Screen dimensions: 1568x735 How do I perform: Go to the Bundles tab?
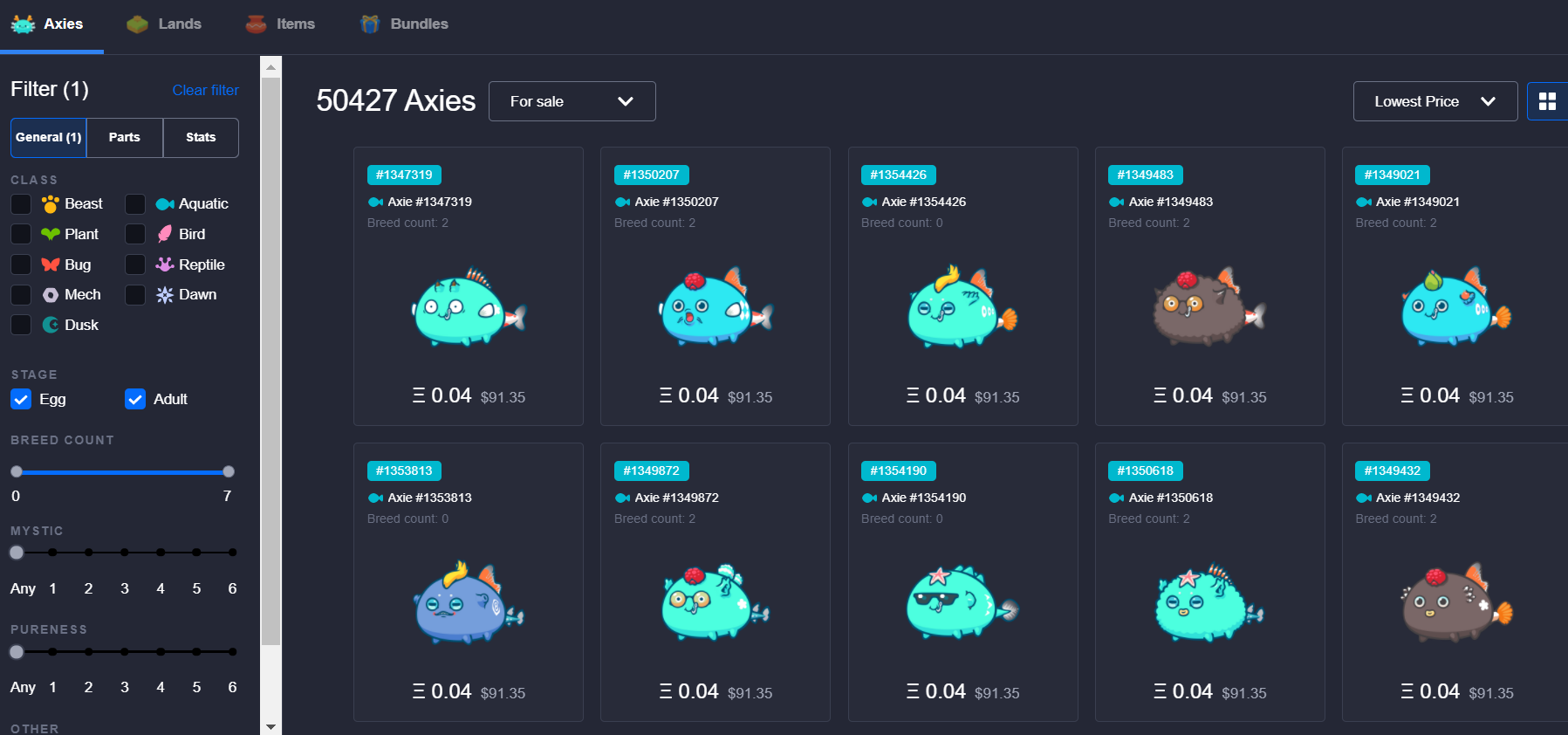coord(404,24)
